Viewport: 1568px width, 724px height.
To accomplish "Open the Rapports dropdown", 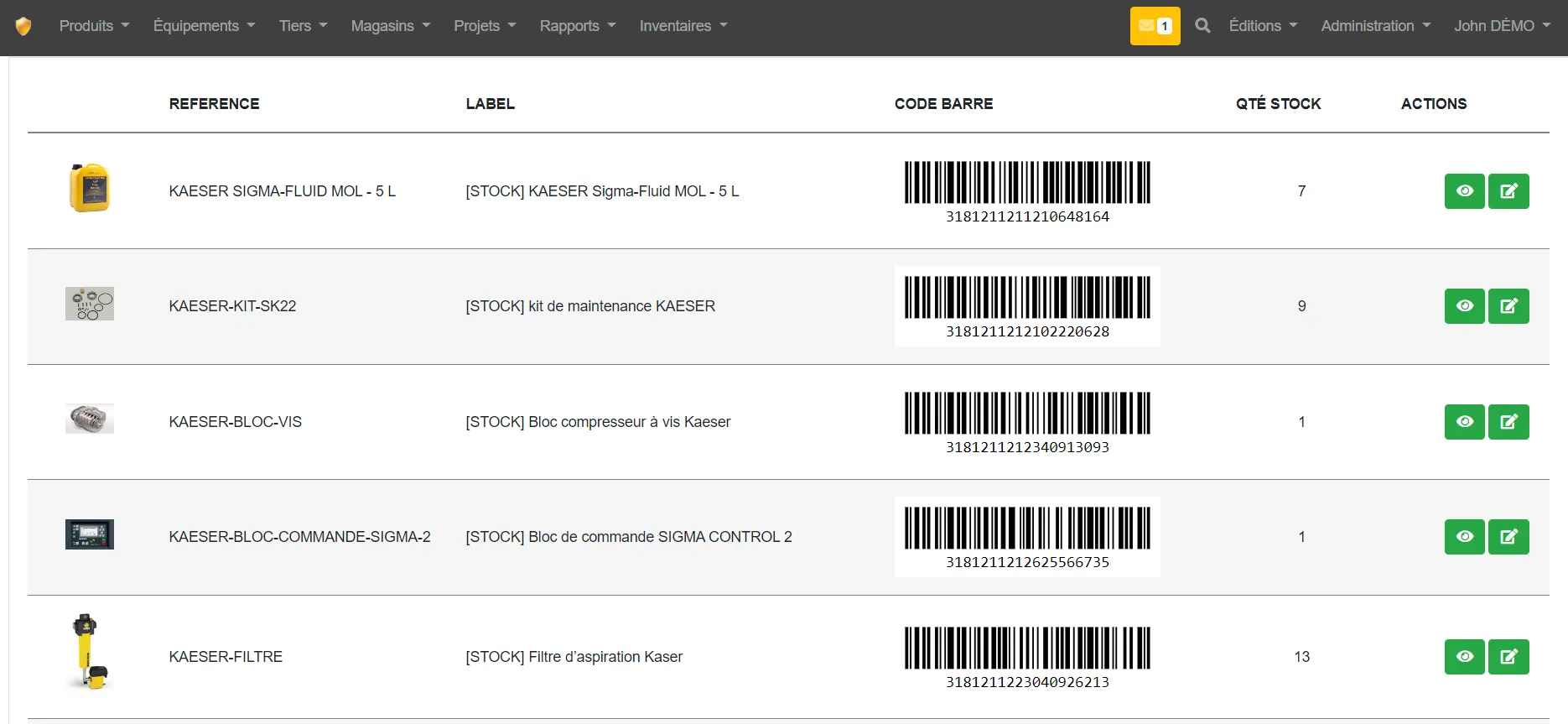I will 578,26.
